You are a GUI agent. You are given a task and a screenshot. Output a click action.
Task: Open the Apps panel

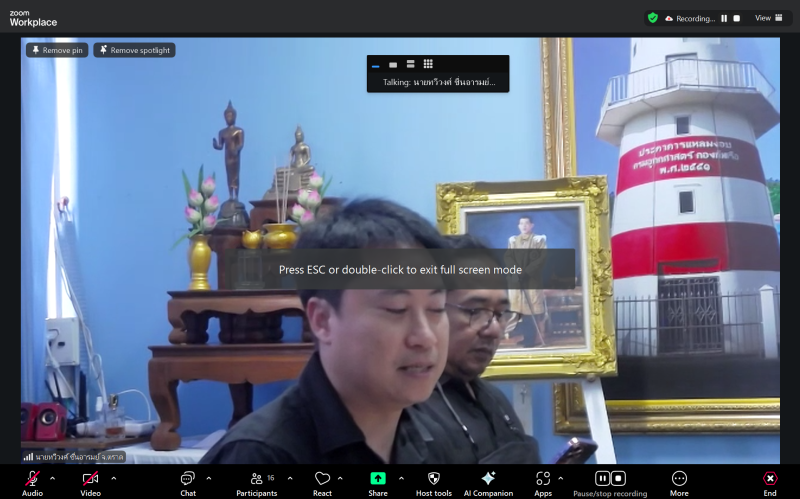[543, 479]
